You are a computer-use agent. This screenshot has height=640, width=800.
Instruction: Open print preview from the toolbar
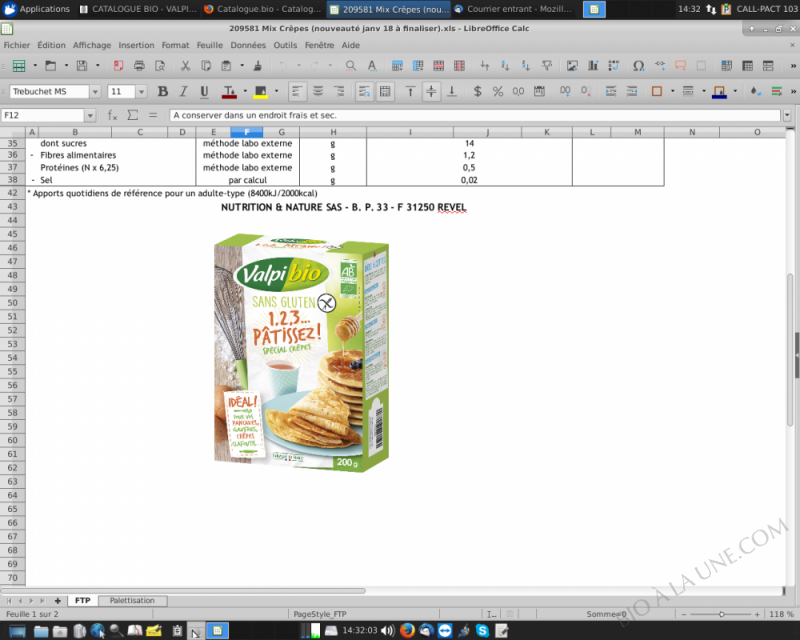(x=160, y=65)
